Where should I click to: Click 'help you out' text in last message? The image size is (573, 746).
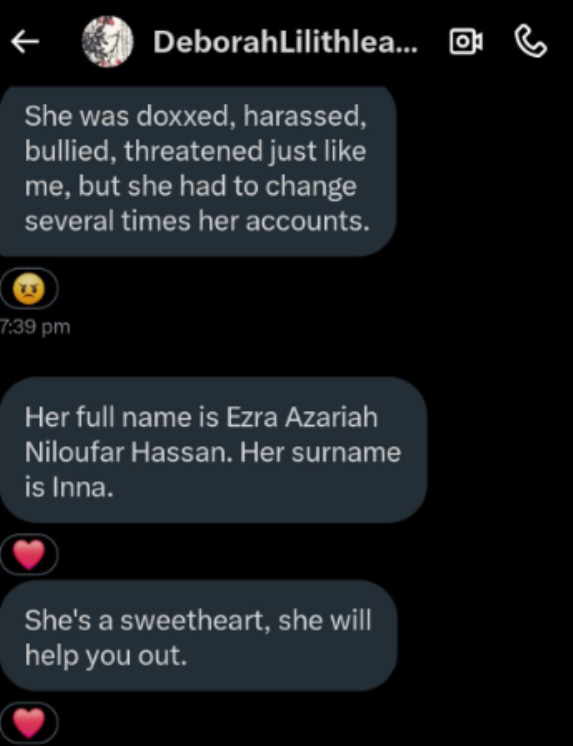tap(106, 656)
